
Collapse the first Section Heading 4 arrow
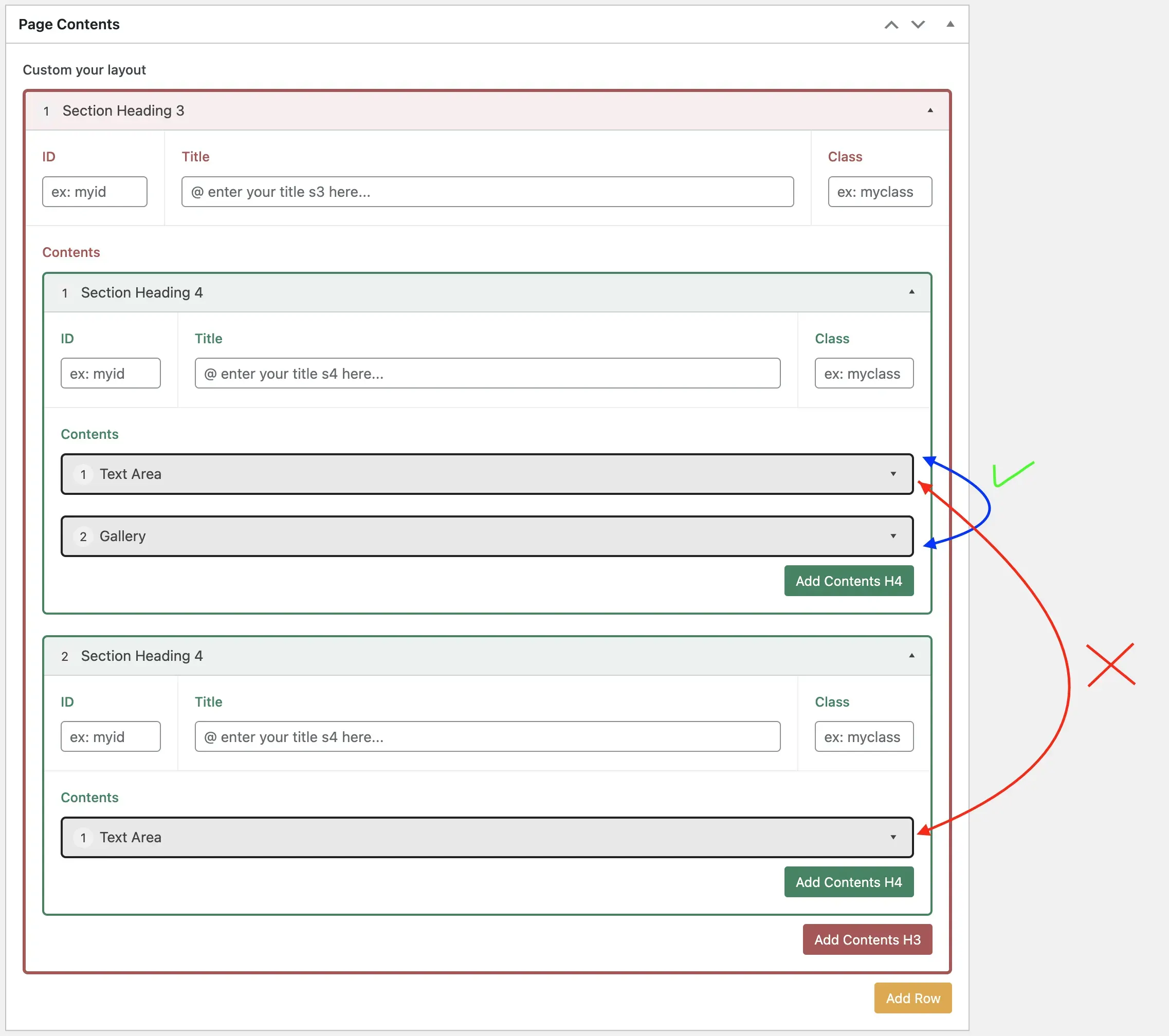[x=911, y=292]
